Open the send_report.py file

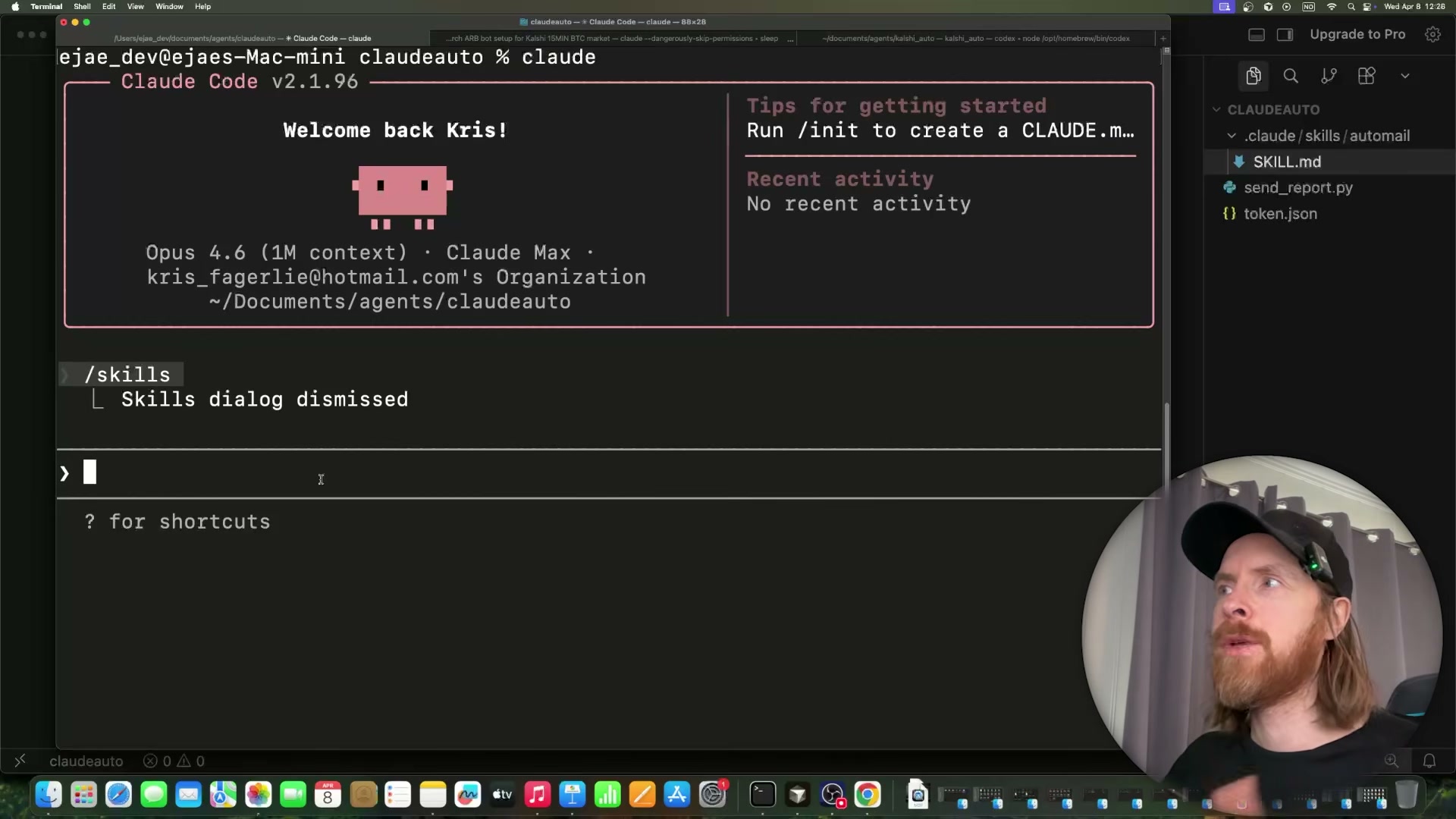coord(1298,187)
